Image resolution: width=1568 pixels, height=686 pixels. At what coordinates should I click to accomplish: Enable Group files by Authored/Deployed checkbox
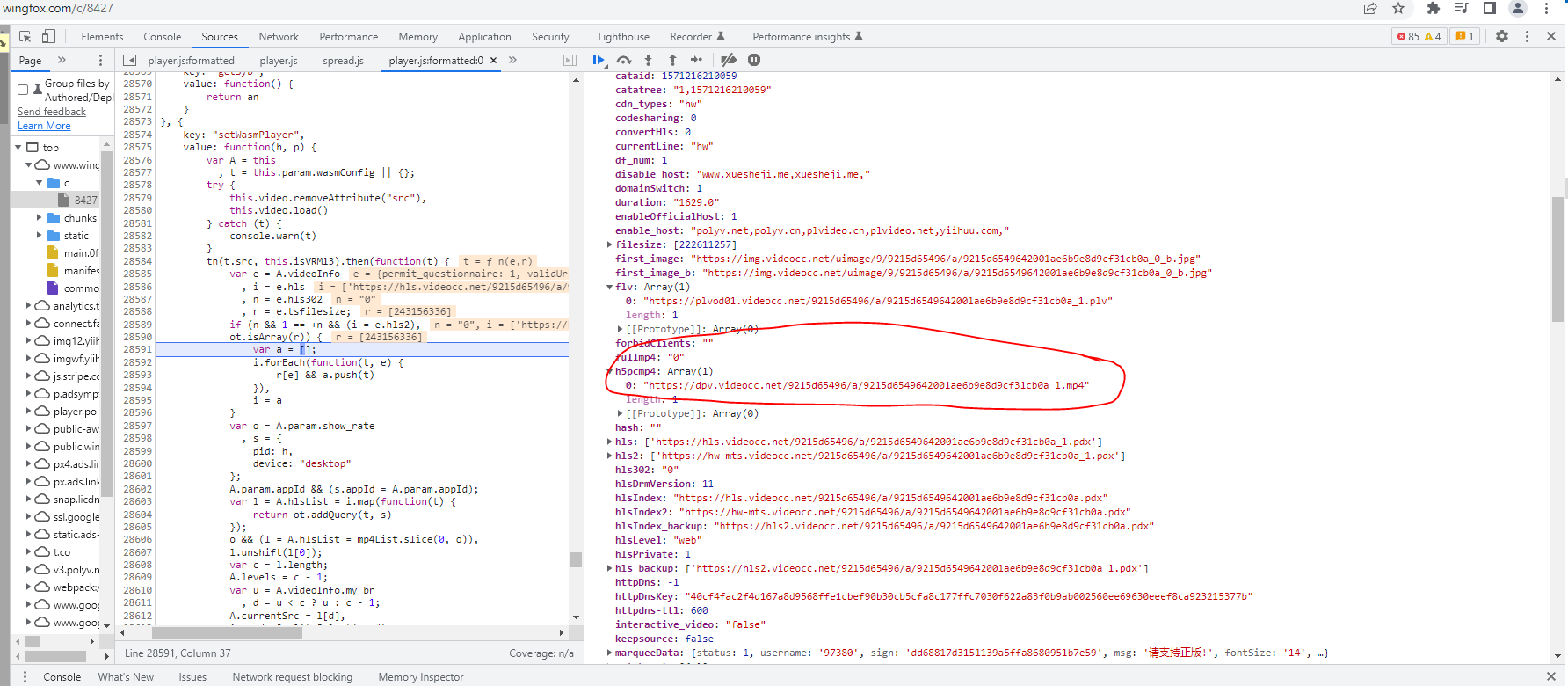[23, 90]
